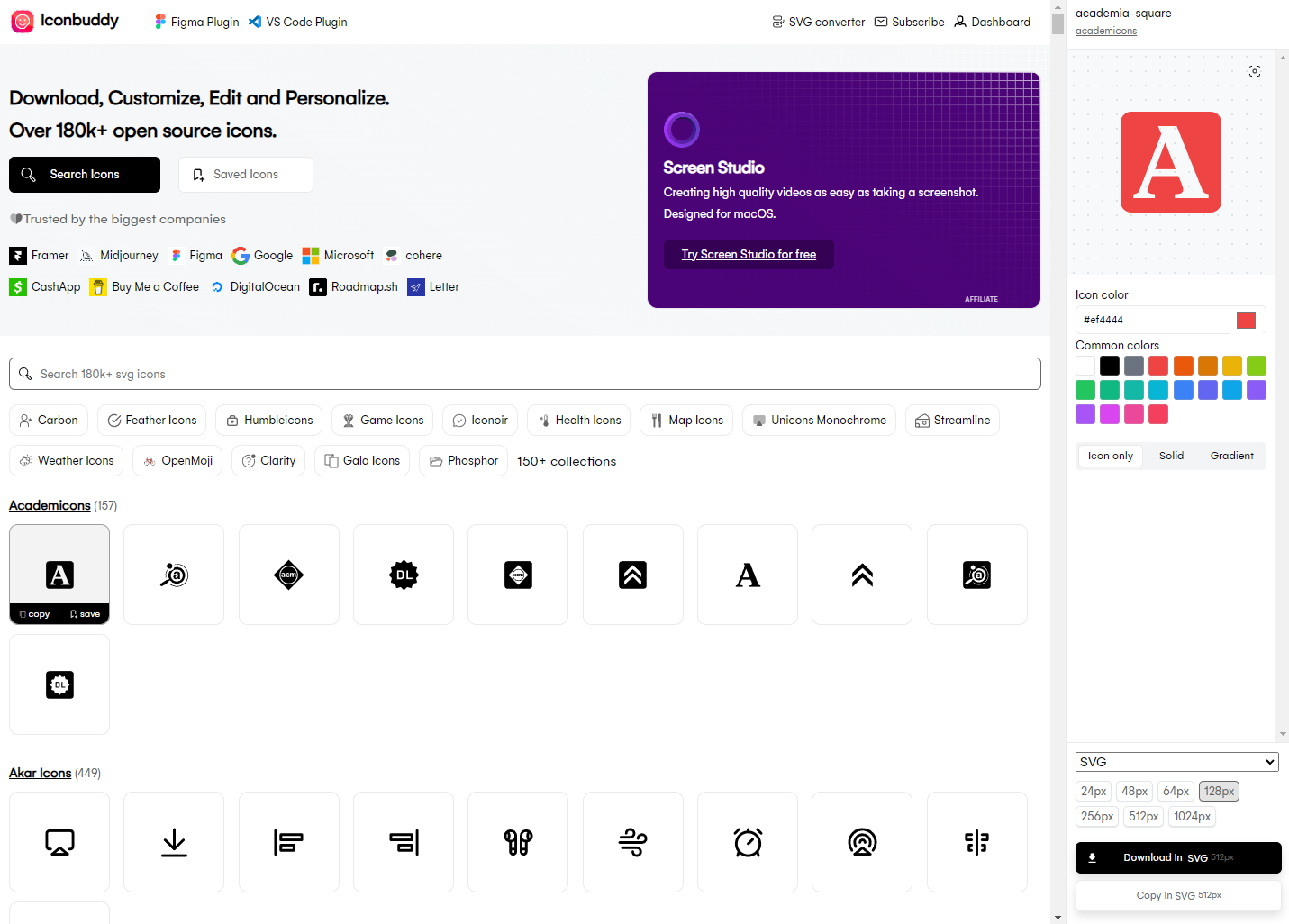The image size is (1289, 924).
Task: Pick the black common color swatch
Action: [1110, 366]
